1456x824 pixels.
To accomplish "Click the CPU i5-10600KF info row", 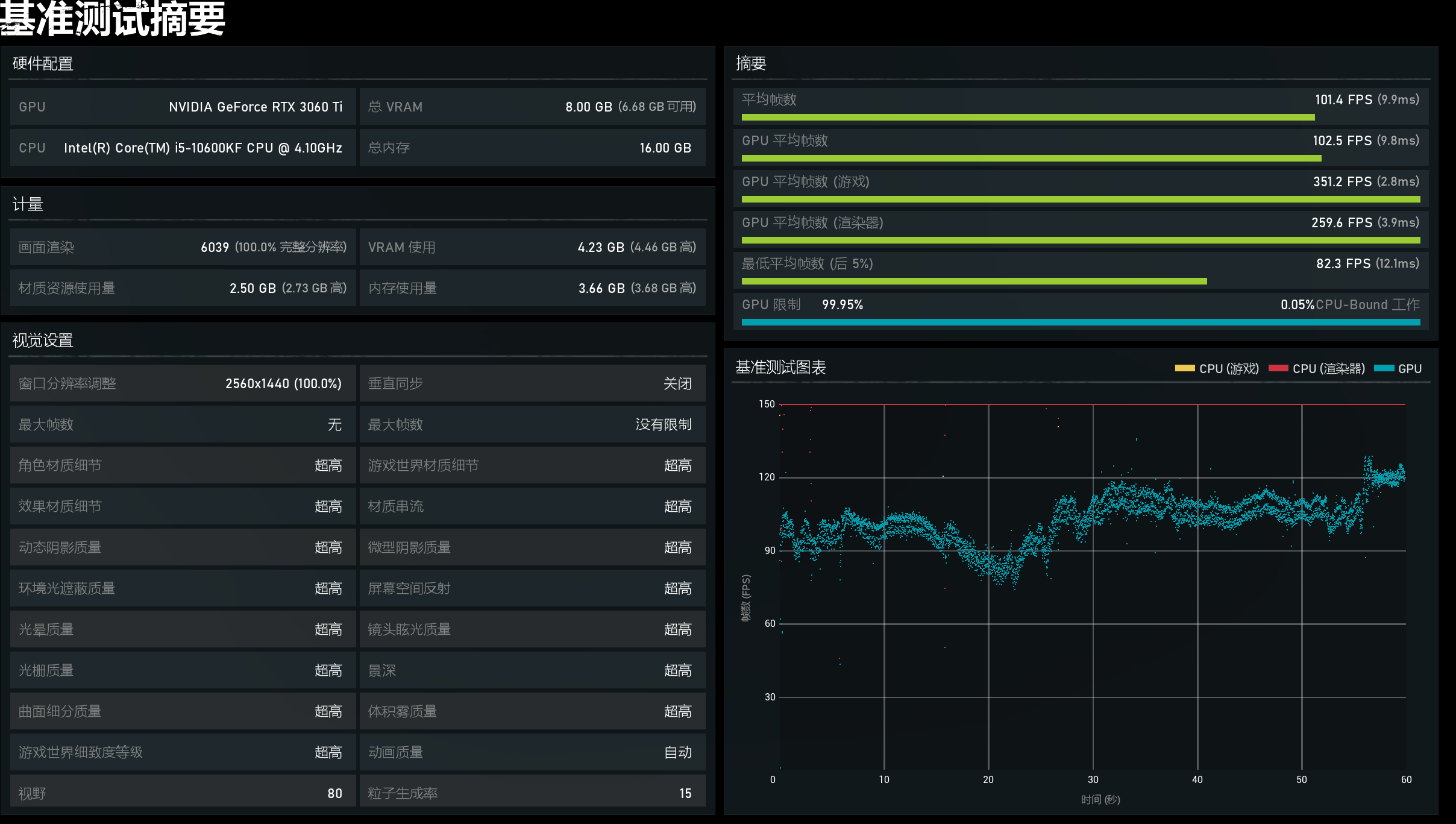I will (x=182, y=148).
